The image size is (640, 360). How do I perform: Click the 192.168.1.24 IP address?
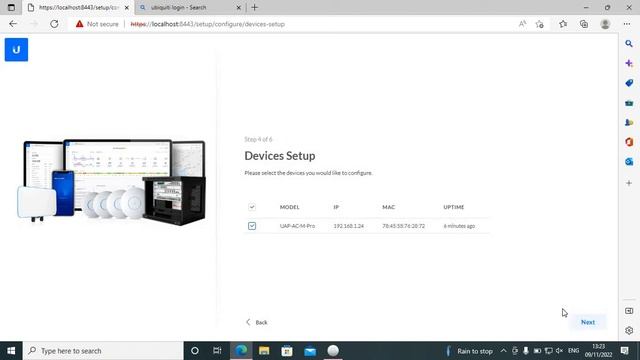(349, 226)
